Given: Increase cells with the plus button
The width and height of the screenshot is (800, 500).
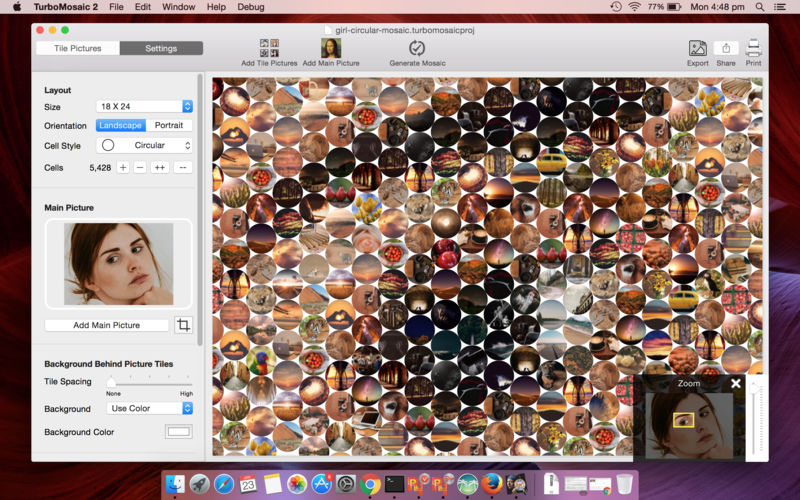Looking at the screenshot, I should [123, 167].
